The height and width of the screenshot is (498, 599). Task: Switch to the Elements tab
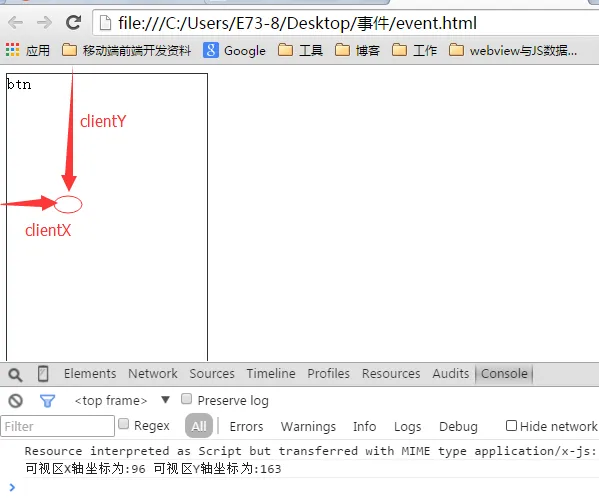tap(90, 374)
